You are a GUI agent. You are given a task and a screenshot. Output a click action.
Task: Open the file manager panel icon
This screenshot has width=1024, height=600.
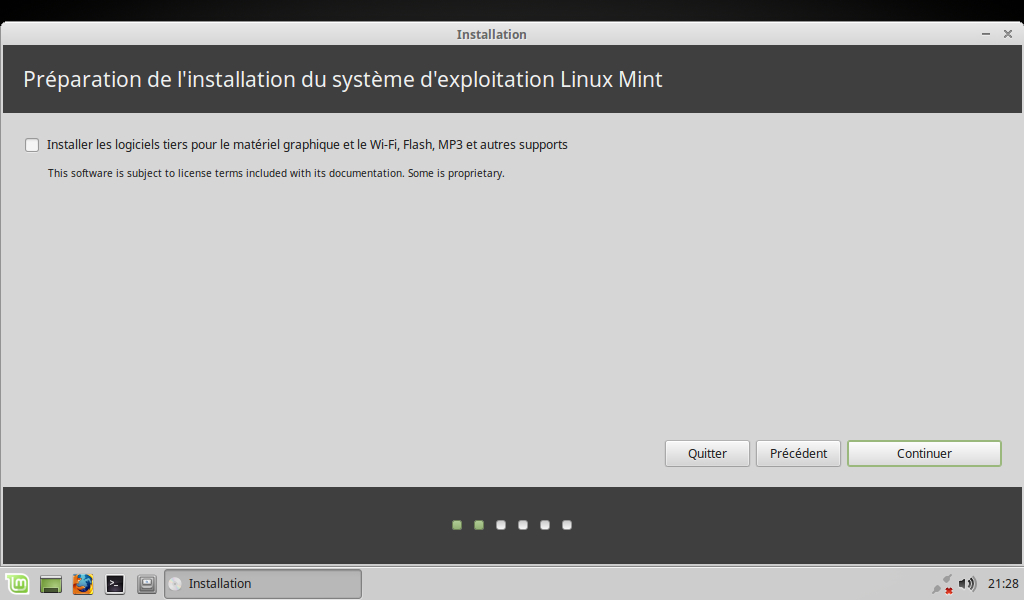(x=146, y=584)
